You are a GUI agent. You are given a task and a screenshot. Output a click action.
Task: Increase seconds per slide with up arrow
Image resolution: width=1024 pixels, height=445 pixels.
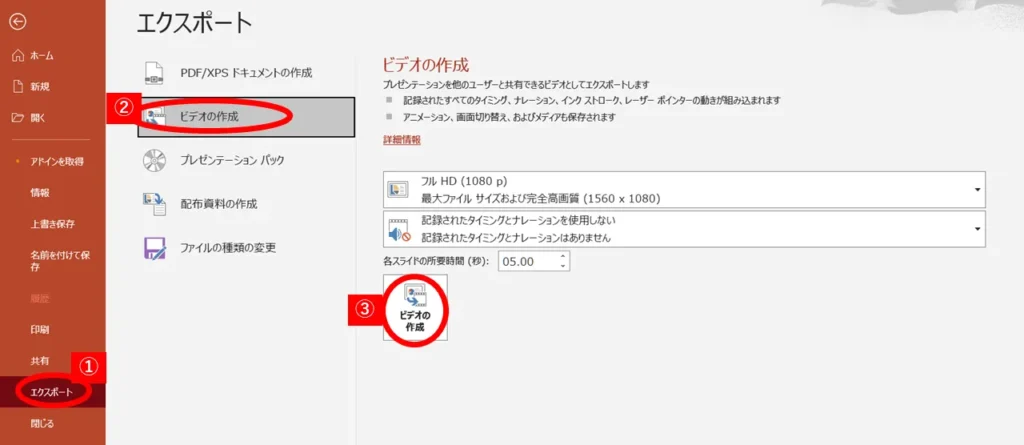(x=564, y=256)
